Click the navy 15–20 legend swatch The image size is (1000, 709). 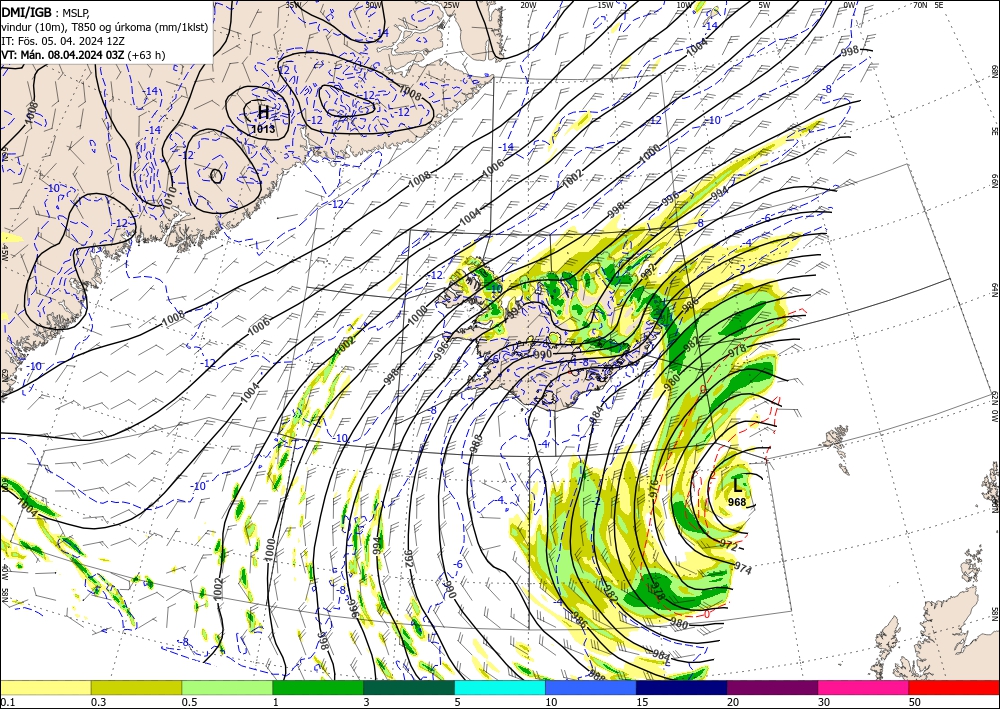(x=681, y=687)
